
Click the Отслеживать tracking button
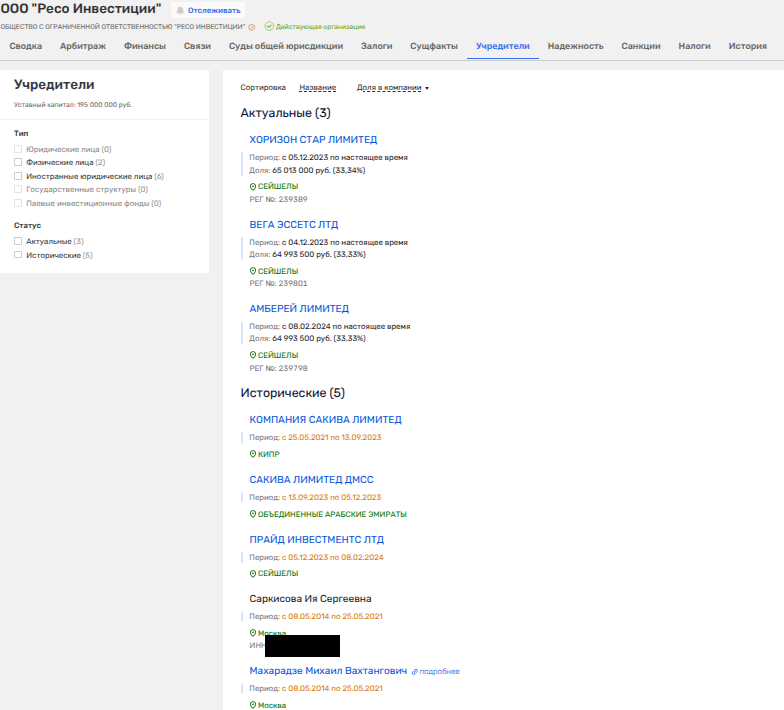[207, 10]
